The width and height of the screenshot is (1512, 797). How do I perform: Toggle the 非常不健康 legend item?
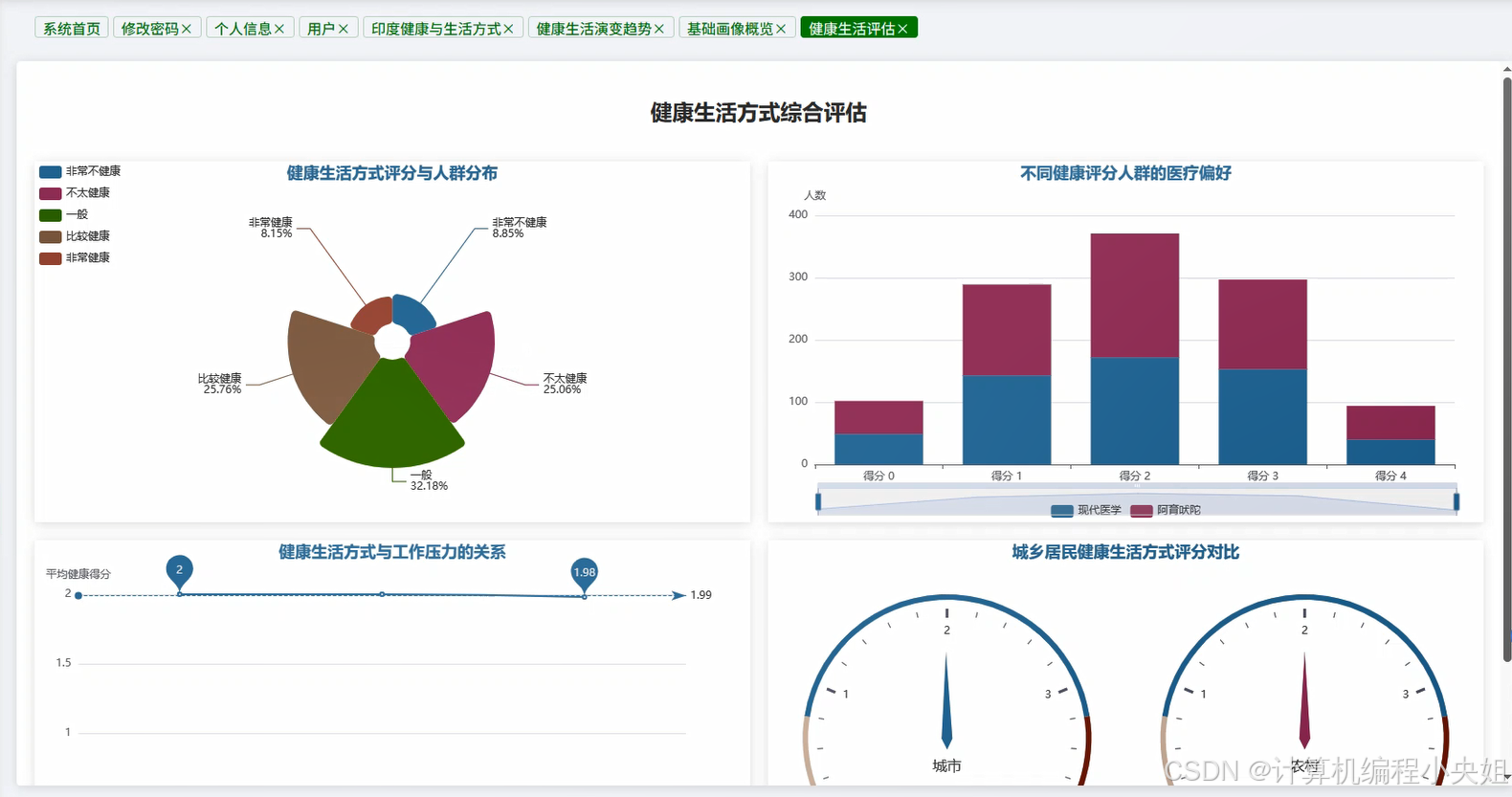[x=80, y=171]
